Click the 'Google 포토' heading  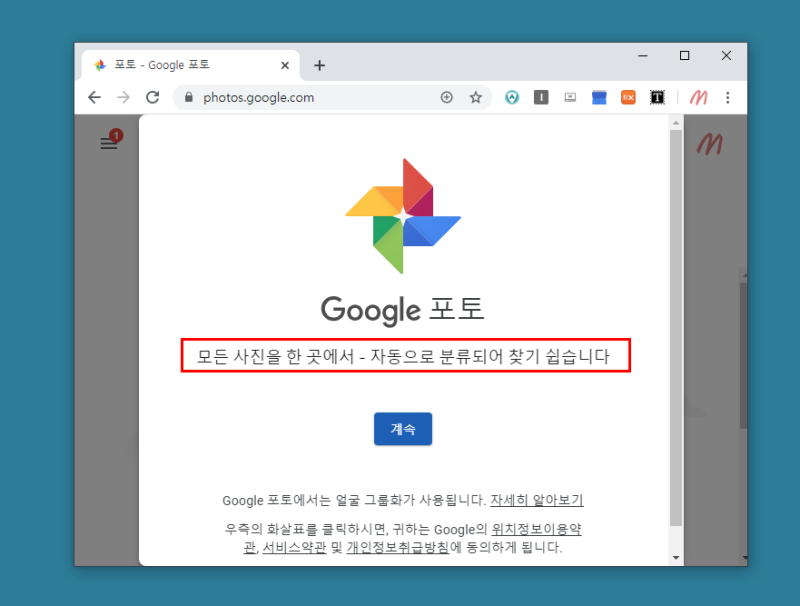[x=402, y=309]
